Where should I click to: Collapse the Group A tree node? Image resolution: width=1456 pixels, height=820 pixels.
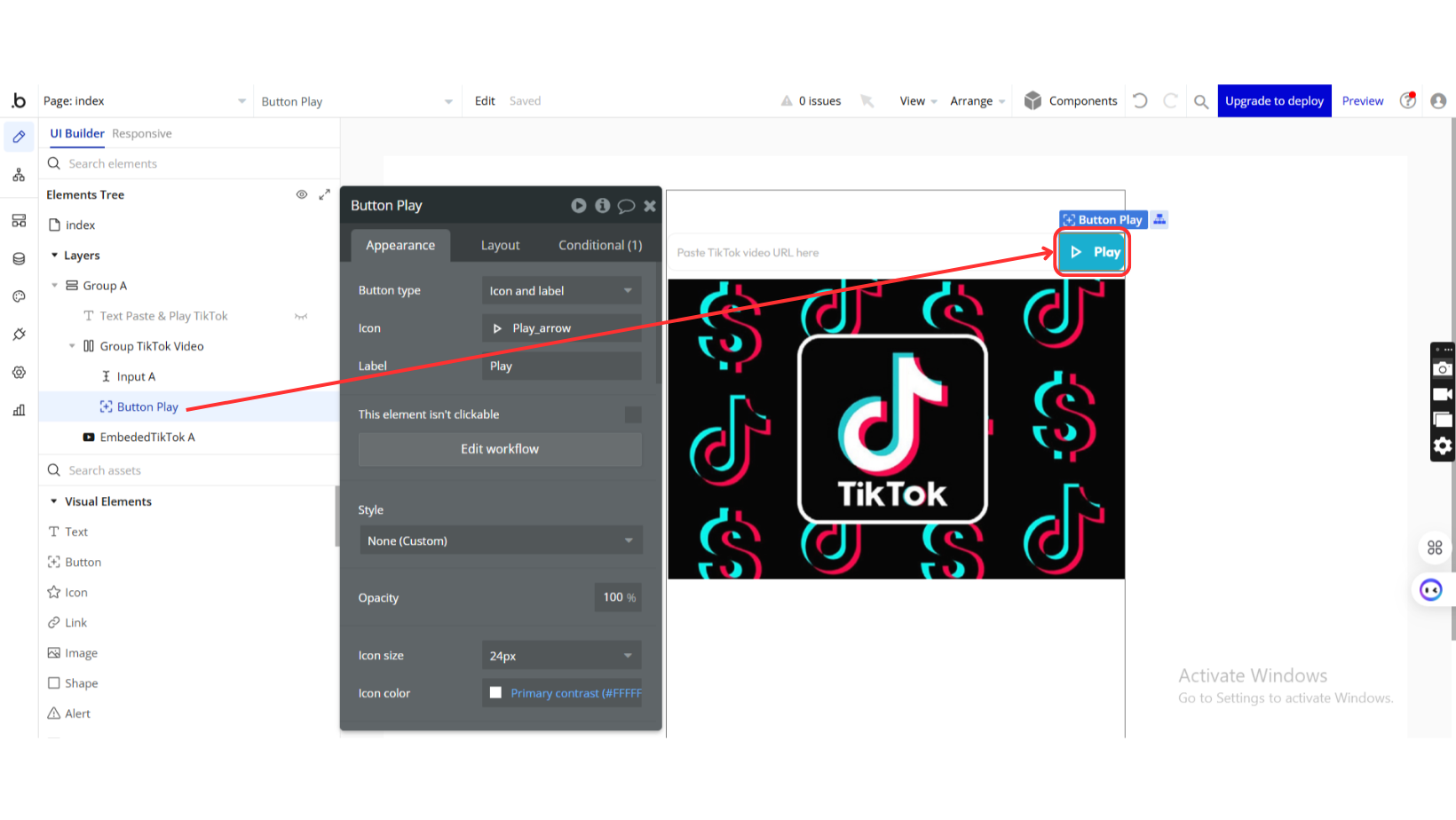(54, 286)
